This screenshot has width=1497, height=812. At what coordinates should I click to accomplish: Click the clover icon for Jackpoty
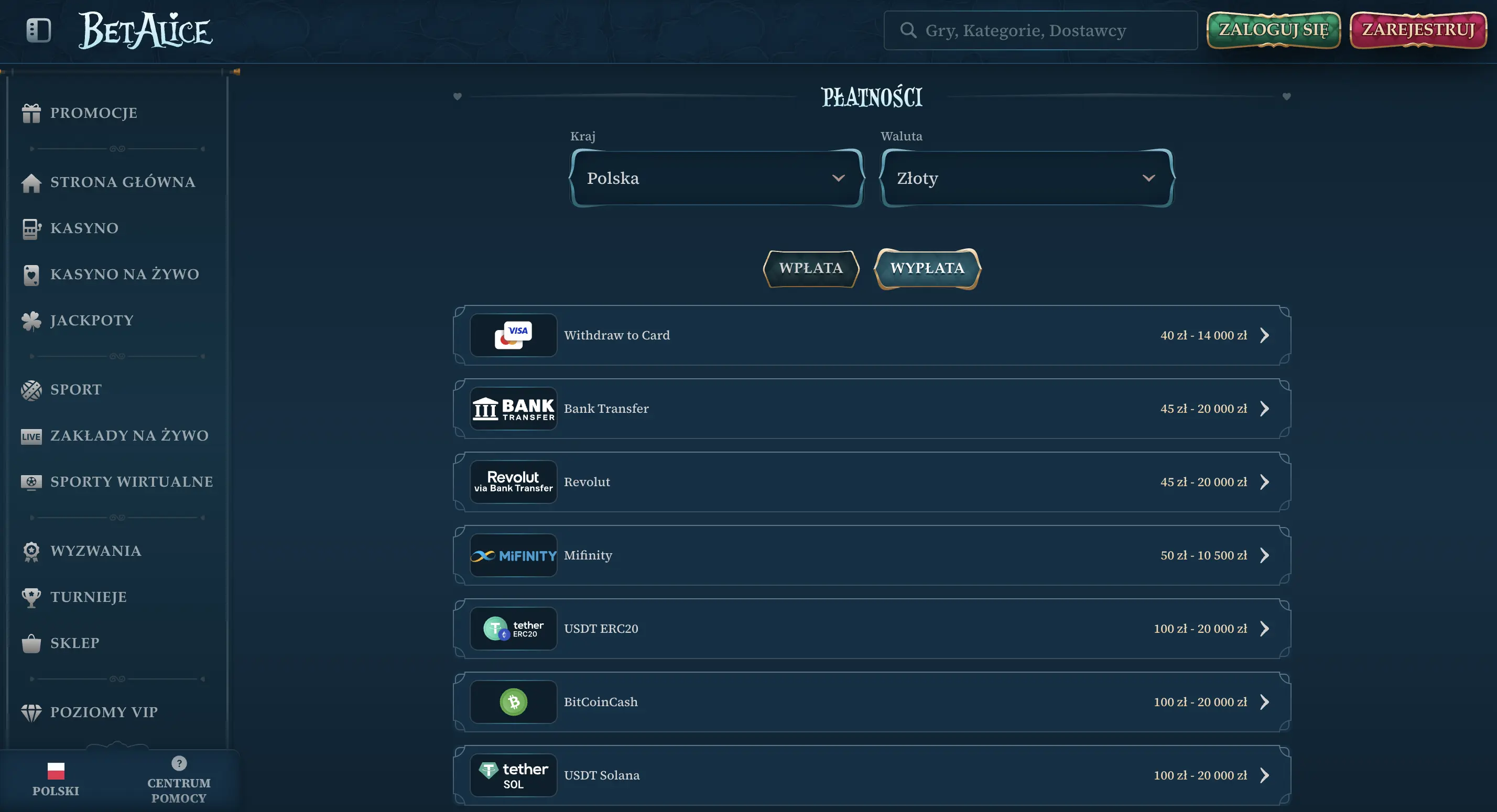tap(31, 321)
